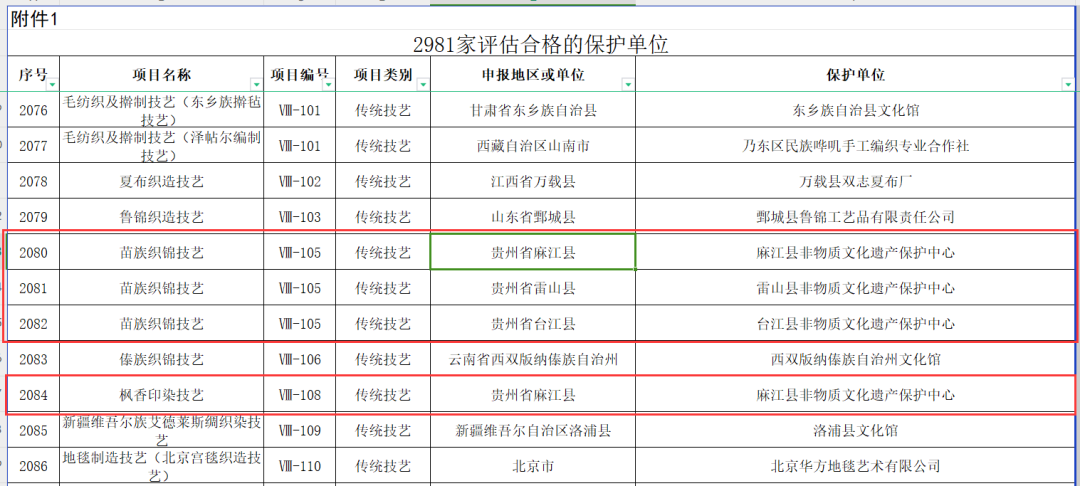Screen dimensions: 1080x486
Task: Select the 洛浦县文化馆 protection unit cell
Action: tap(856, 431)
